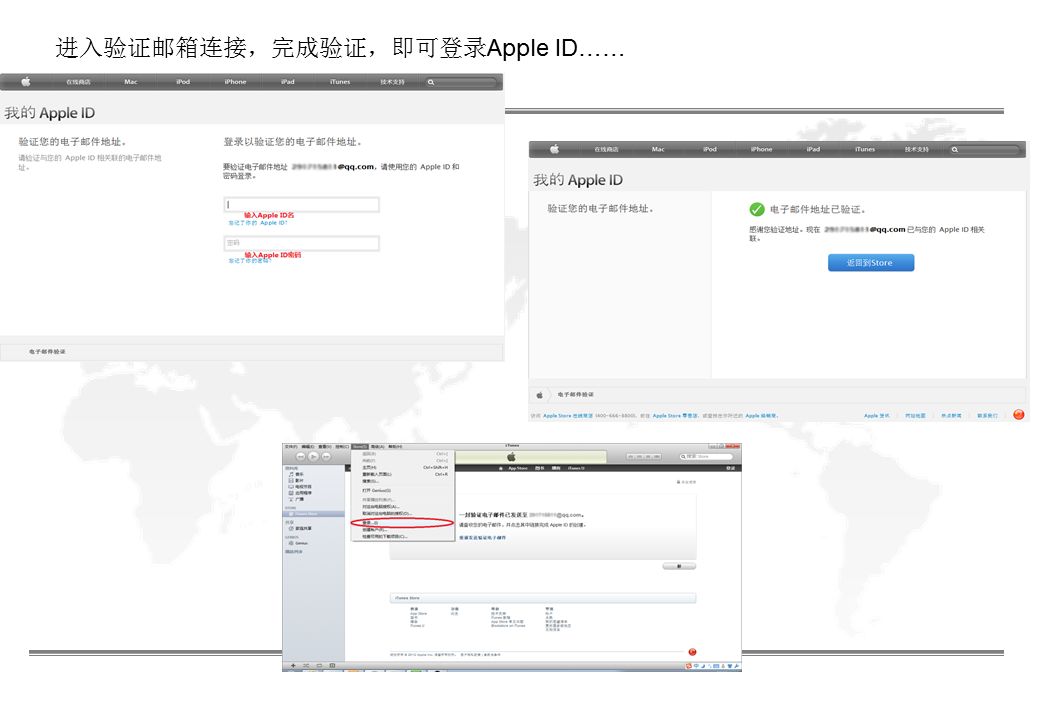Open 在线商店 tab in right verified page

pyautogui.click(x=606, y=149)
